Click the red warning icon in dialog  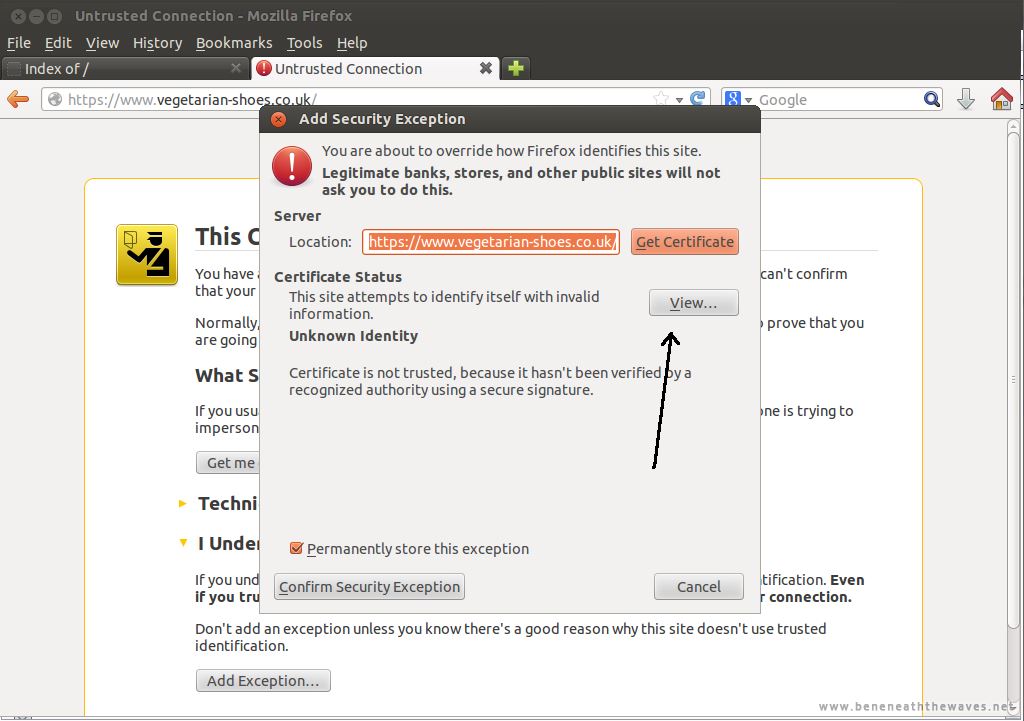tap(292, 166)
